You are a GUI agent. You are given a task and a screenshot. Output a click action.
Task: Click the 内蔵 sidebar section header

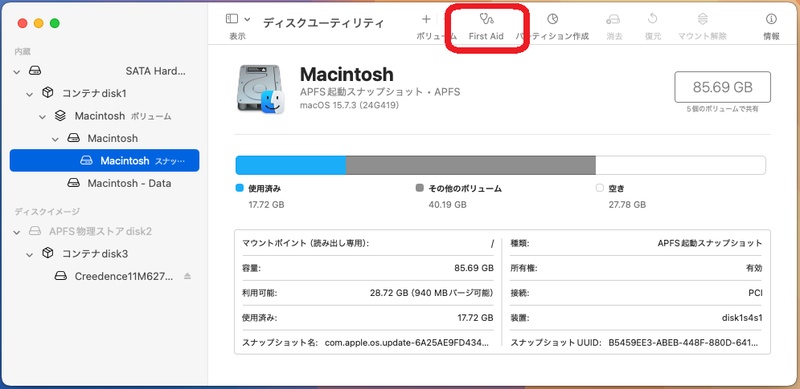pyautogui.click(x=22, y=52)
